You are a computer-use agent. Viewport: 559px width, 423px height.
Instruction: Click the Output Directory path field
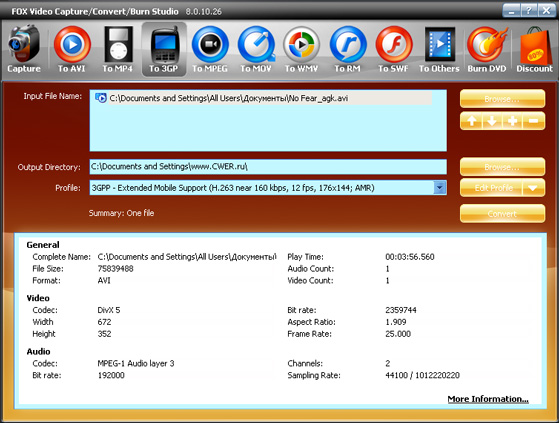(268, 166)
